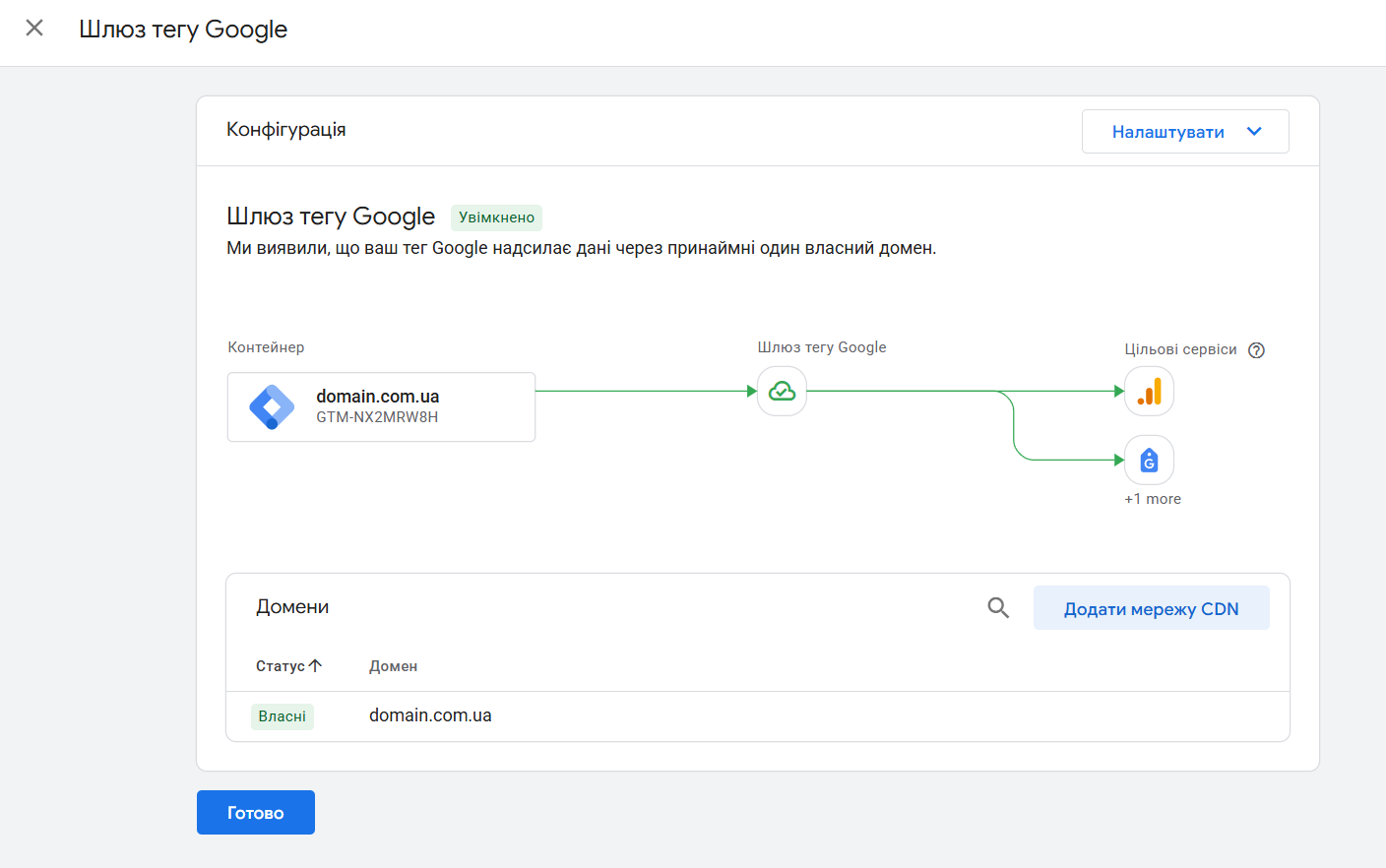
Task: Click Додати мережу CDN button
Action: point(1152,608)
